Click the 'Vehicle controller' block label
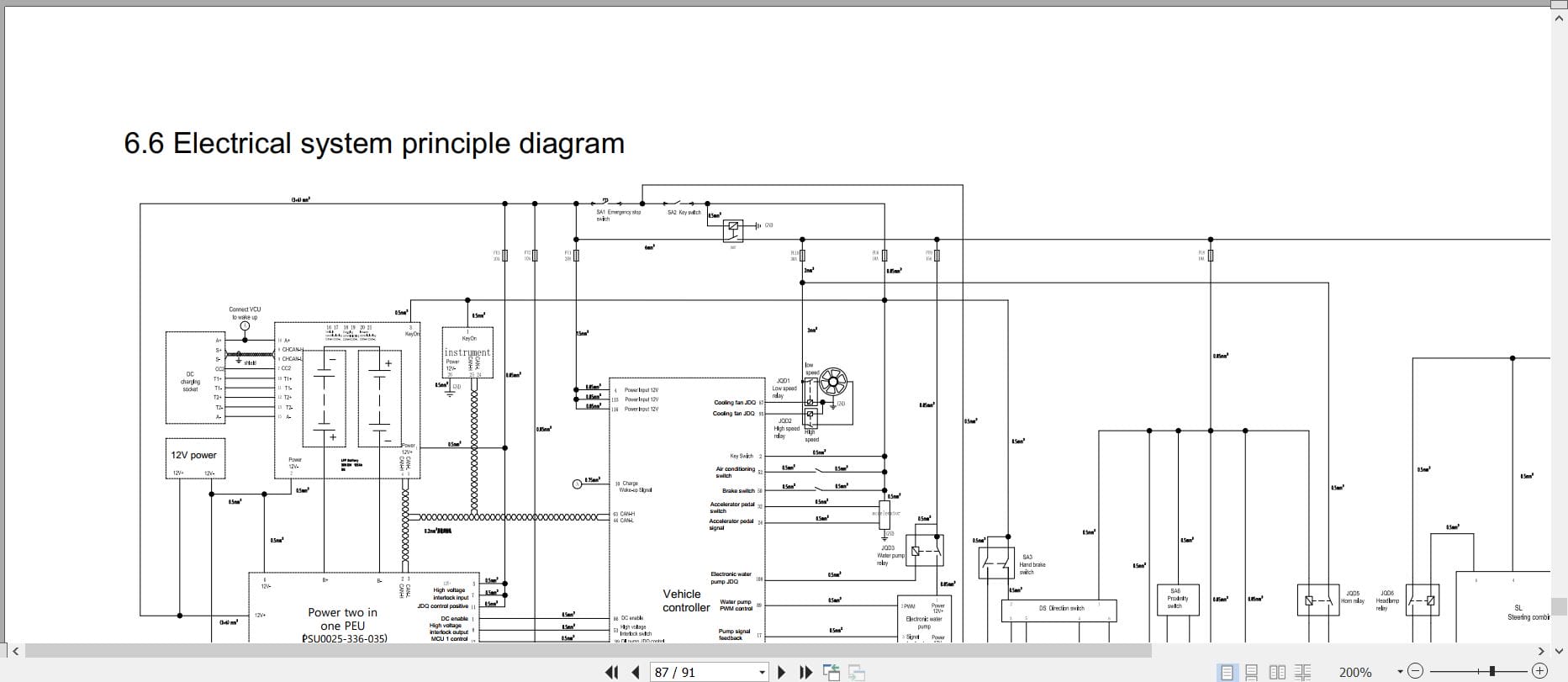The height and width of the screenshot is (682, 1568). (686, 600)
